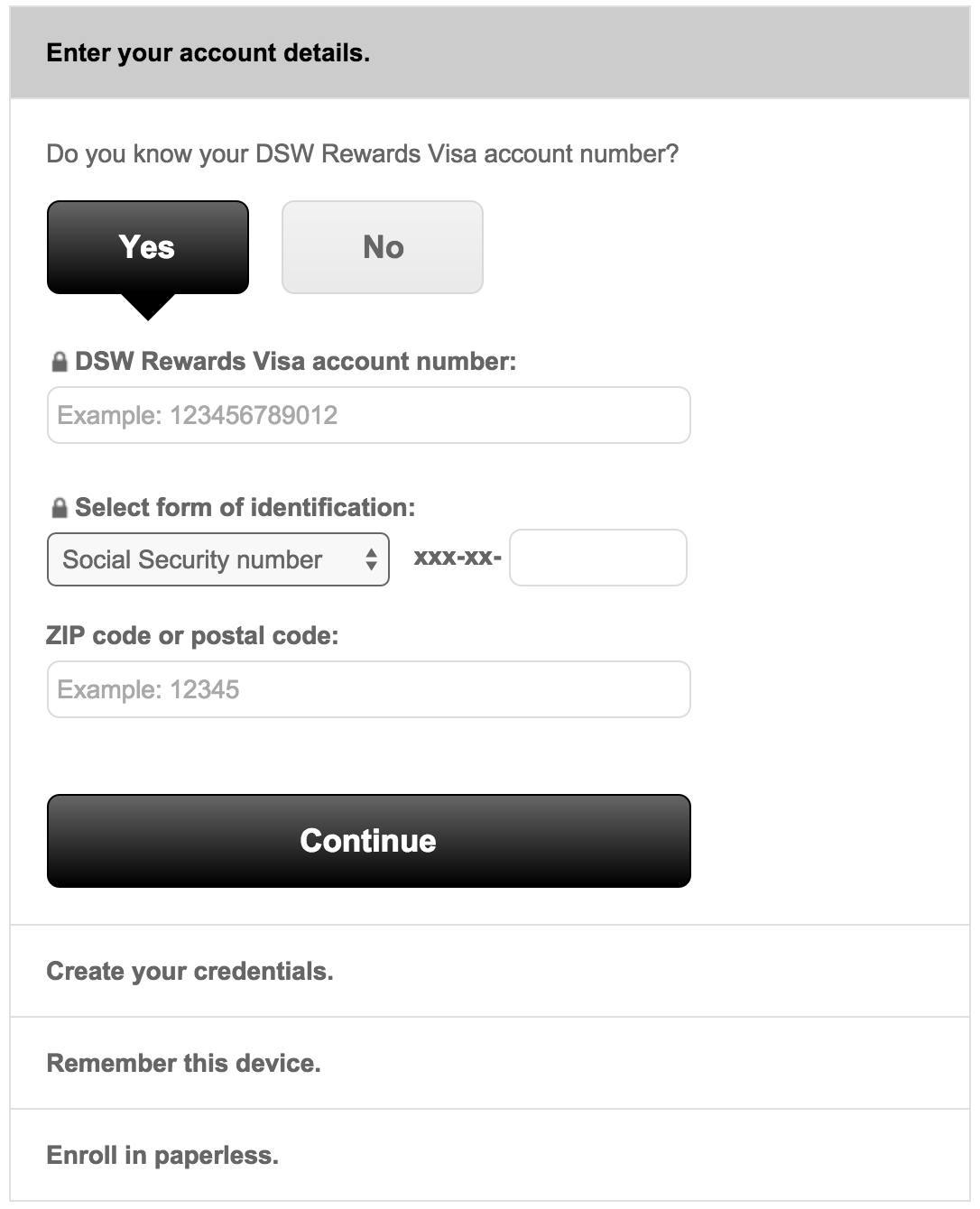
Task: Click the account number question text
Action: tap(363, 154)
